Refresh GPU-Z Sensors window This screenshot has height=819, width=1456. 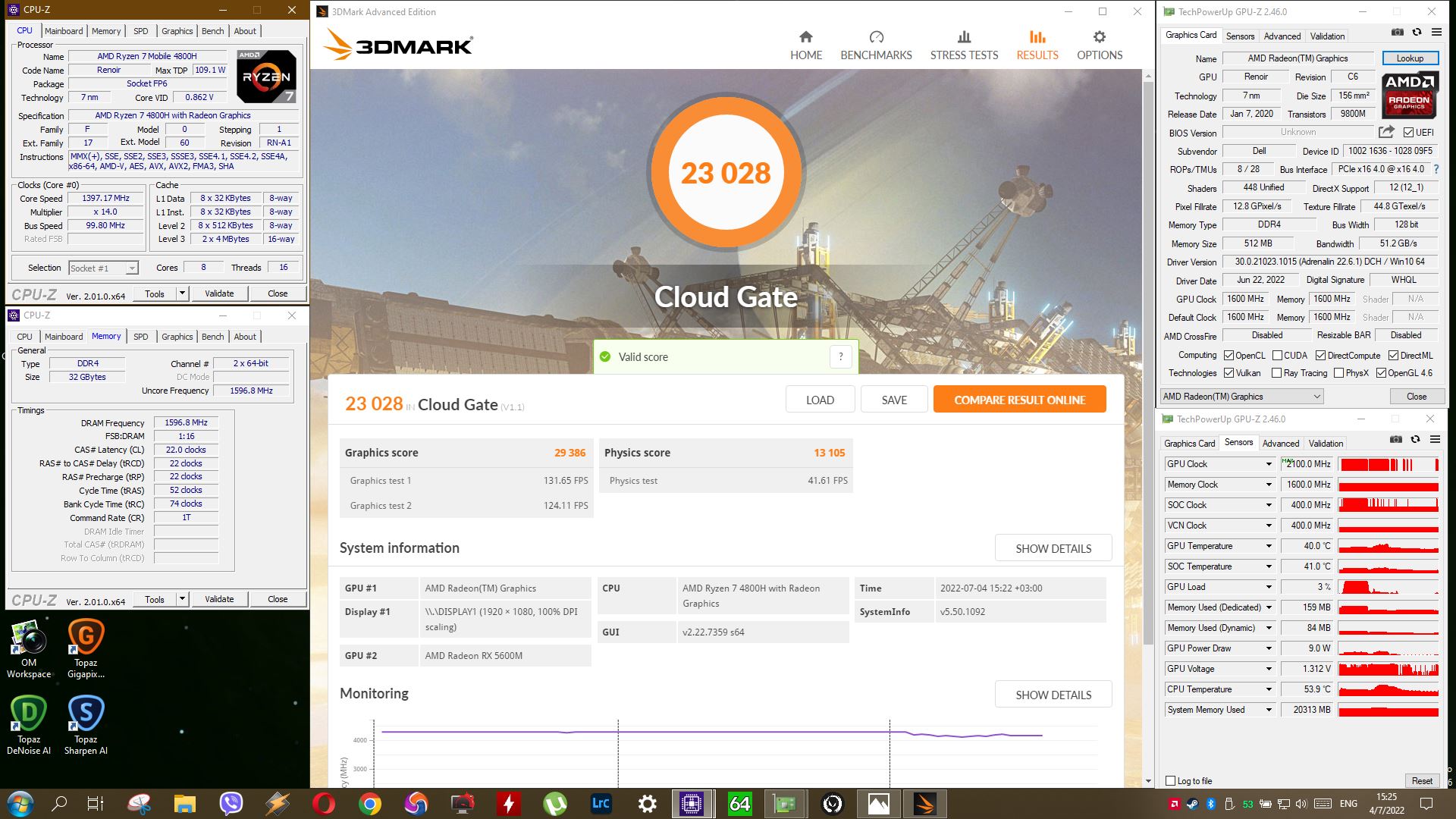1415,440
